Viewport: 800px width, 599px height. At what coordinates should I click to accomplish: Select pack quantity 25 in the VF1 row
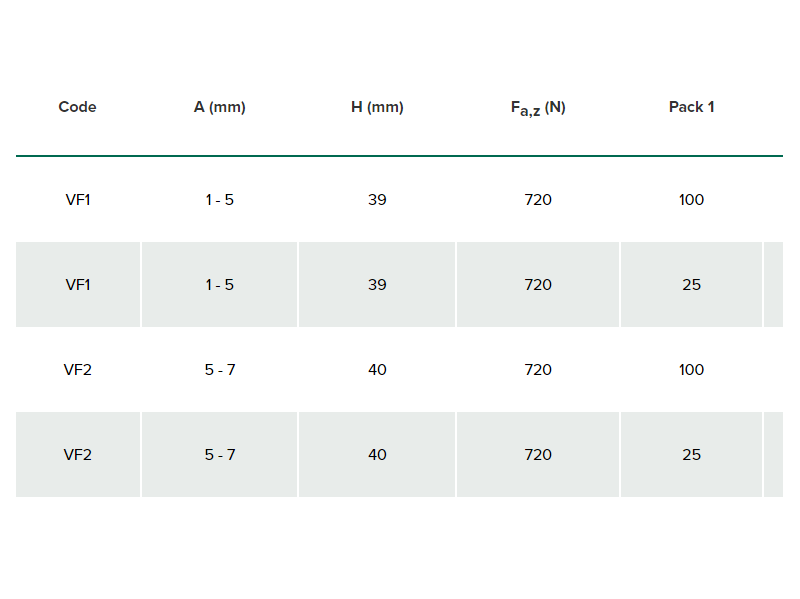pyautogui.click(x=691, y=285)
